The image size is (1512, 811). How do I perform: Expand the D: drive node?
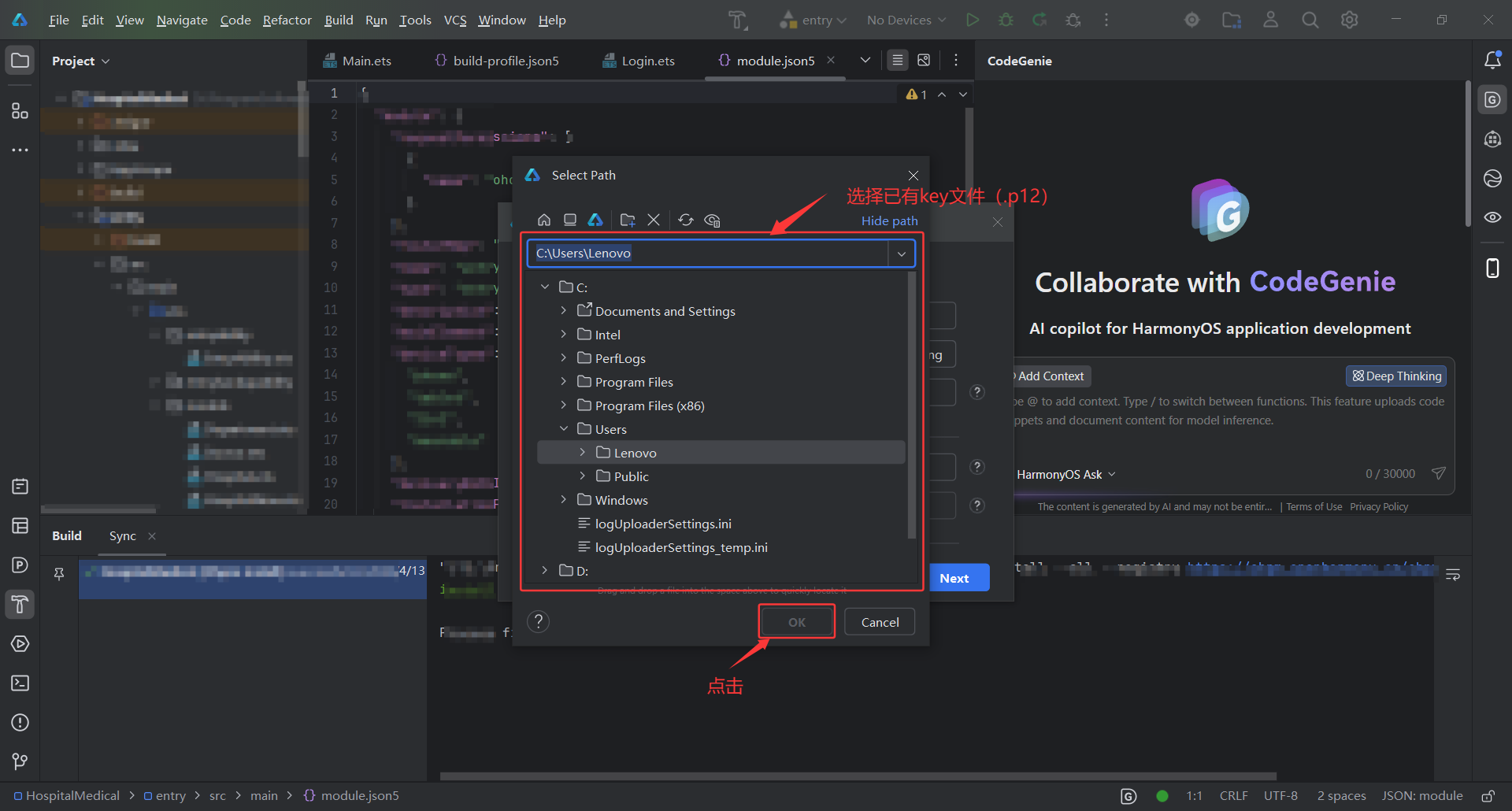point(545,570)
